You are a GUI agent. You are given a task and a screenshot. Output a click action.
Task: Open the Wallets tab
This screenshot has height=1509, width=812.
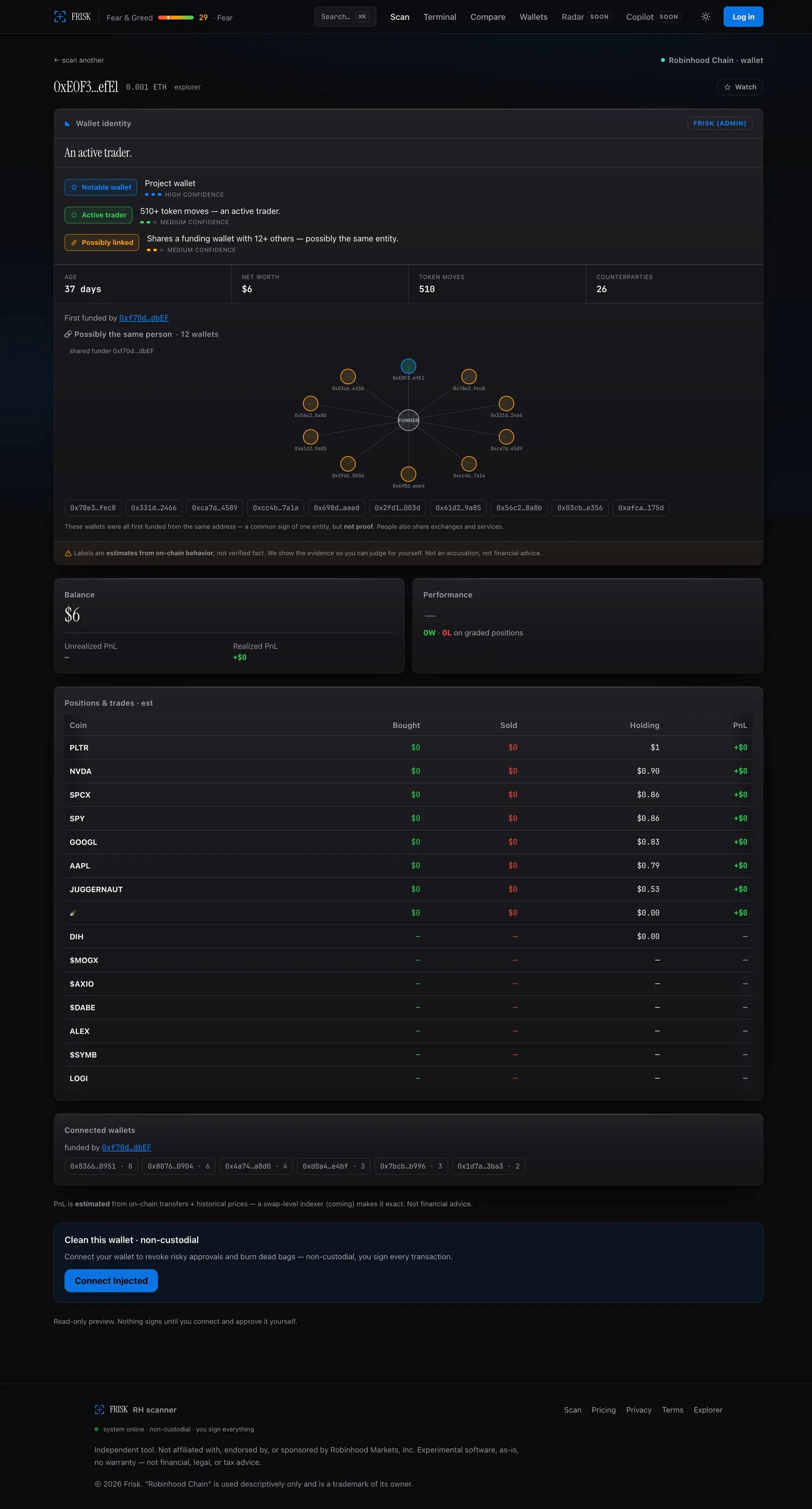pos(533,17)
